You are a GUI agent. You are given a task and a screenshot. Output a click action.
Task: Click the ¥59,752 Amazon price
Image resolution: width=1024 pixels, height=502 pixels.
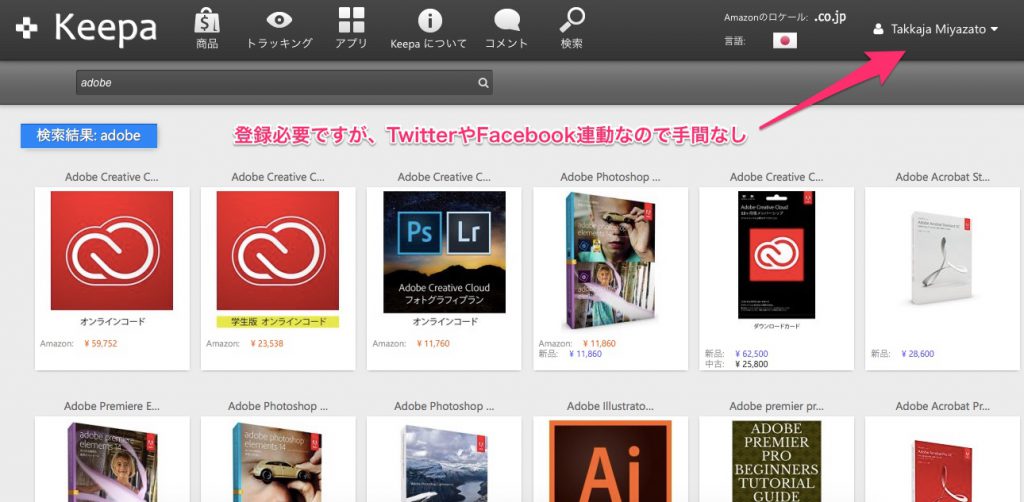click(x=99, y=342)
